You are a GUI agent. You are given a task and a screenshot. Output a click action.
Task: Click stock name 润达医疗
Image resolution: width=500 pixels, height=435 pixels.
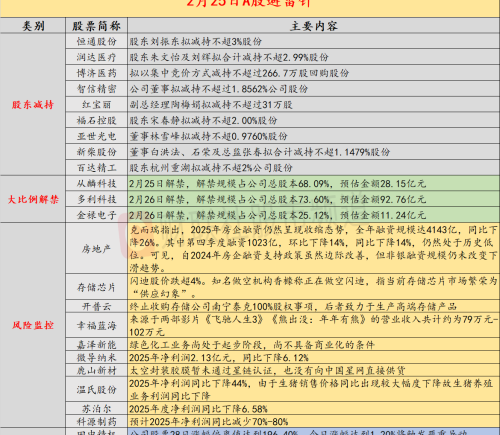96,57
